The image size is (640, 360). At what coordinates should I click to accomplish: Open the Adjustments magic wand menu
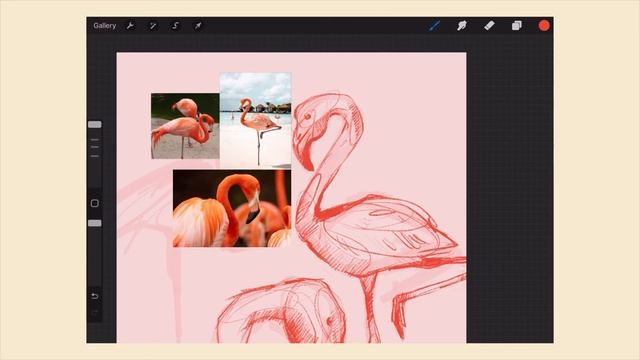coord(153,26)
